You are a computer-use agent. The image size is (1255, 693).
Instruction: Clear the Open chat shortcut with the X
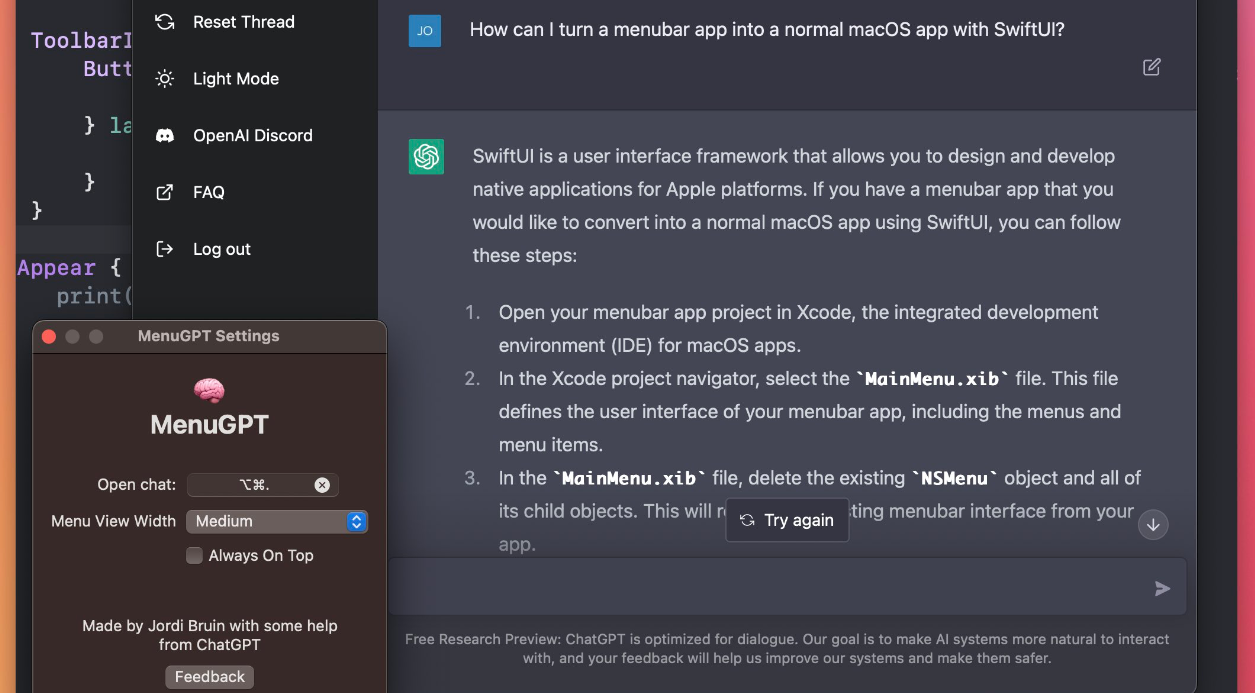pos(322,485)
